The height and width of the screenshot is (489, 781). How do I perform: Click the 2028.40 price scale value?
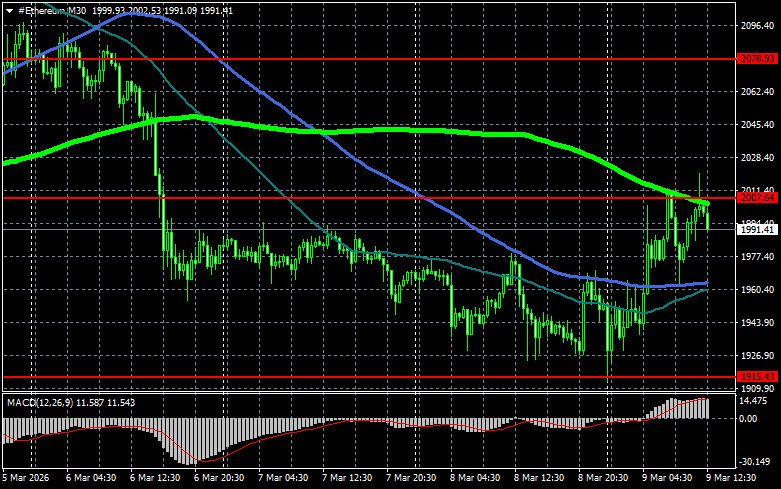pyautogui.click(x=758, y=157)
